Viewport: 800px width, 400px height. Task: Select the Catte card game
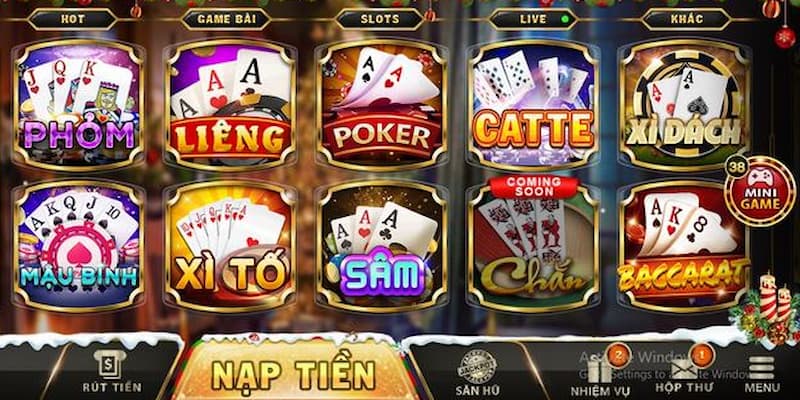tap(533, 104)
